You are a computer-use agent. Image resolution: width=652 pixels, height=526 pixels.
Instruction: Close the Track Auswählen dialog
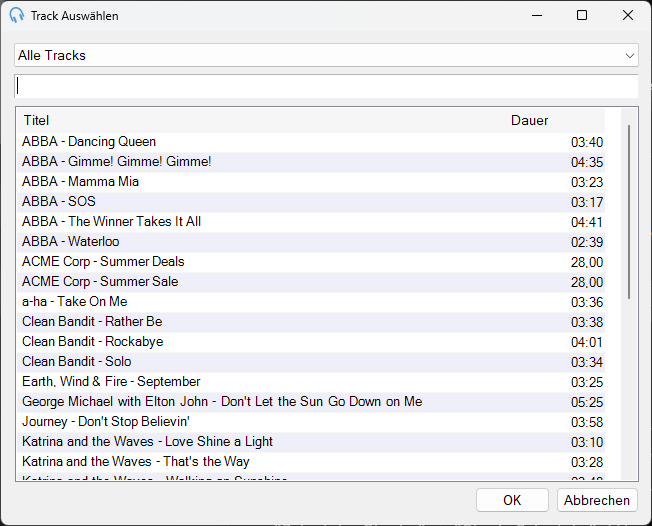pyautogui.click(x=627, y=15)
